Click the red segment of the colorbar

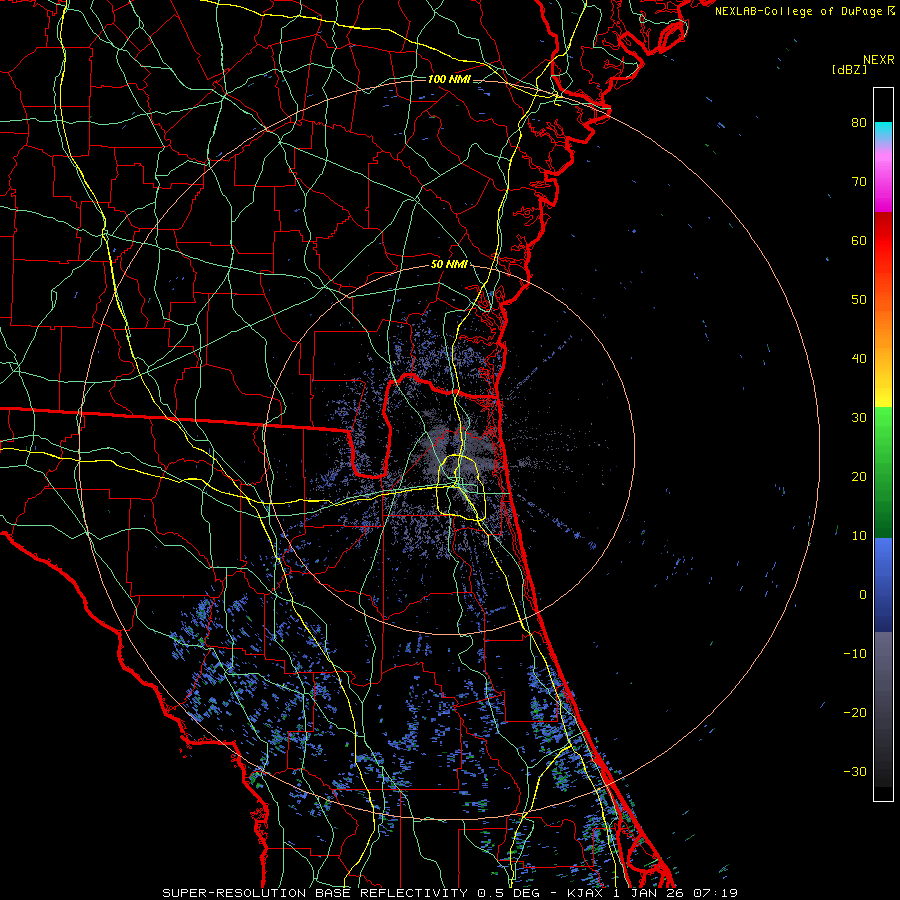click(883, 242)
